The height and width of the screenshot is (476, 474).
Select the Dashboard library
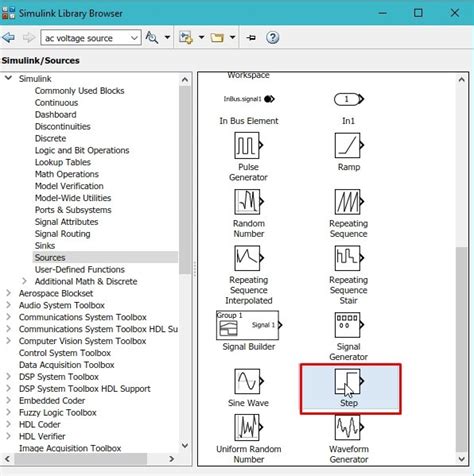[x=56, y=115]
